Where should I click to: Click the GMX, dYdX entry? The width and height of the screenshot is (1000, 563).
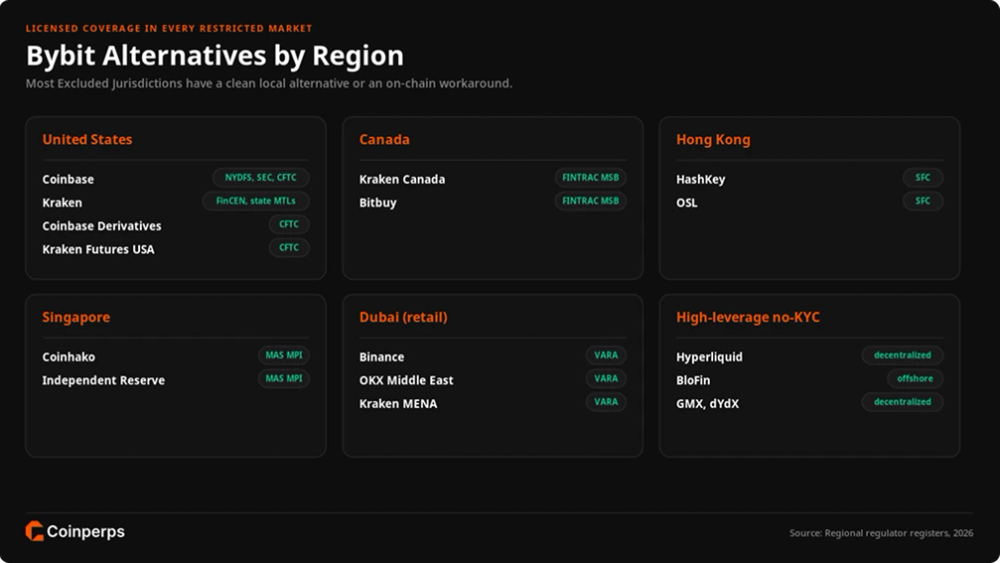tap(707, 404)
